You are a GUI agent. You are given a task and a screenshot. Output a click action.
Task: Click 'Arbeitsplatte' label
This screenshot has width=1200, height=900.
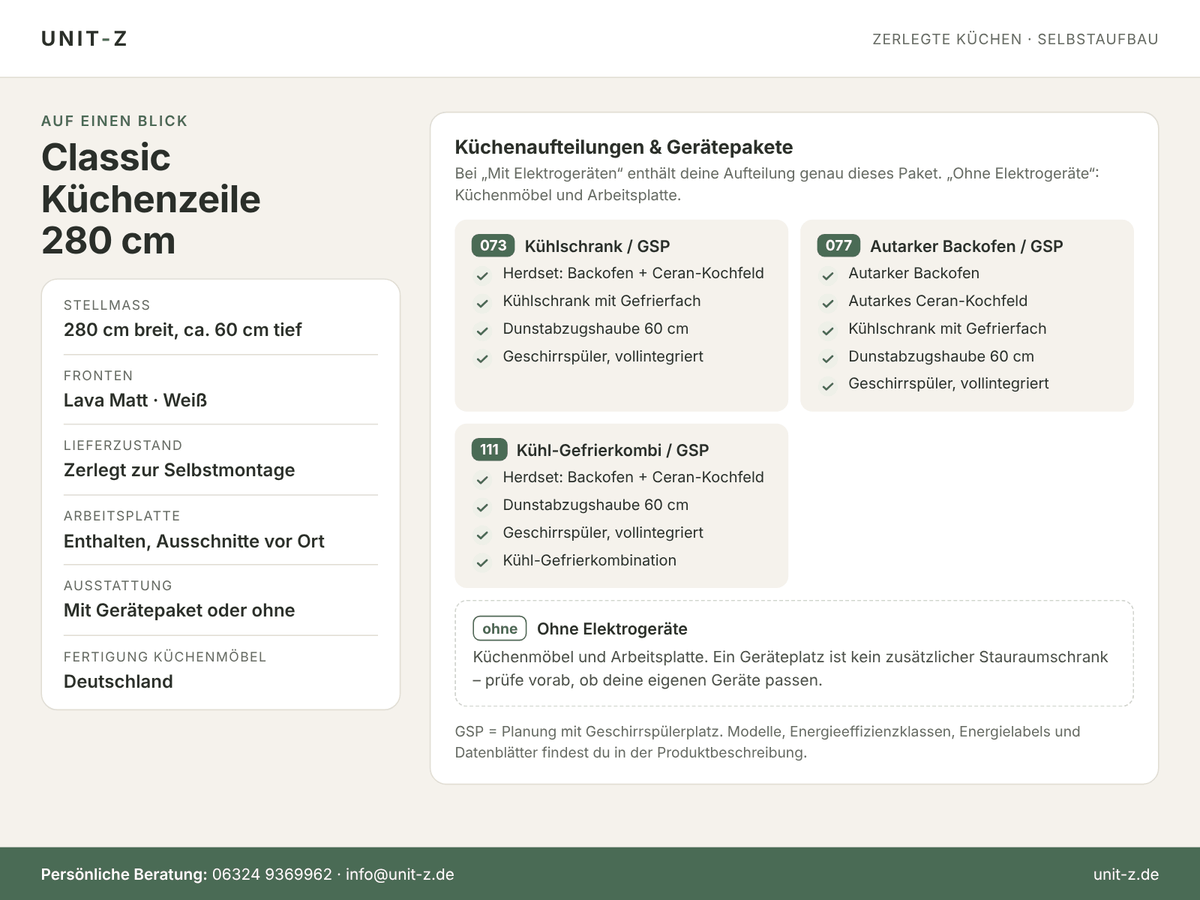tap(122, 516)
